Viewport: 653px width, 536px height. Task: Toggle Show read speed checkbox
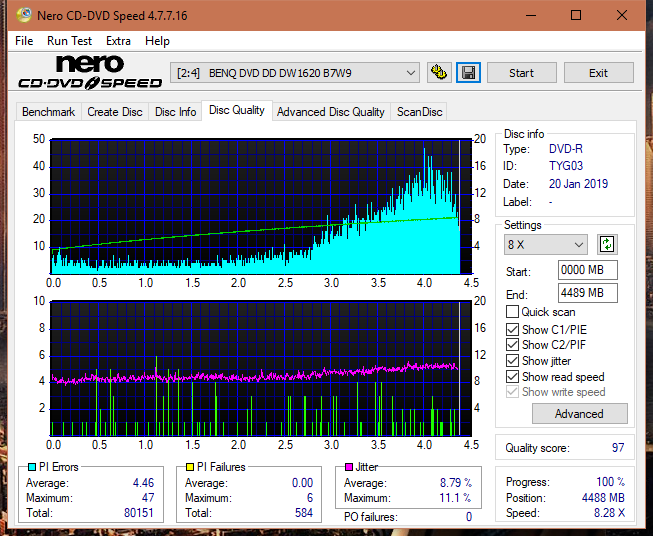tap(512, 376)
